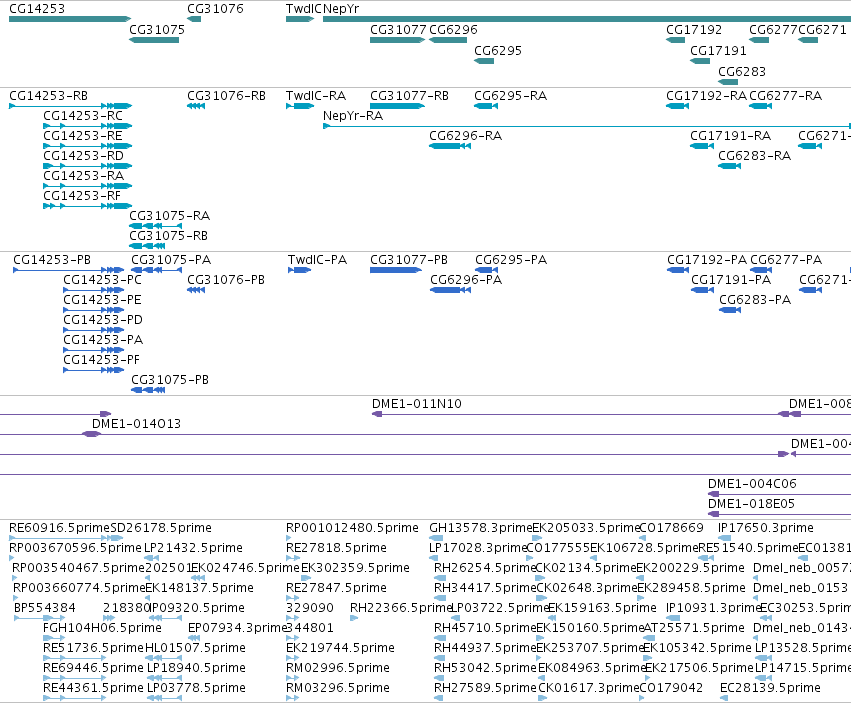Click protein CG31076-PB
Screen dimensions: 851x703
(196, 290)
